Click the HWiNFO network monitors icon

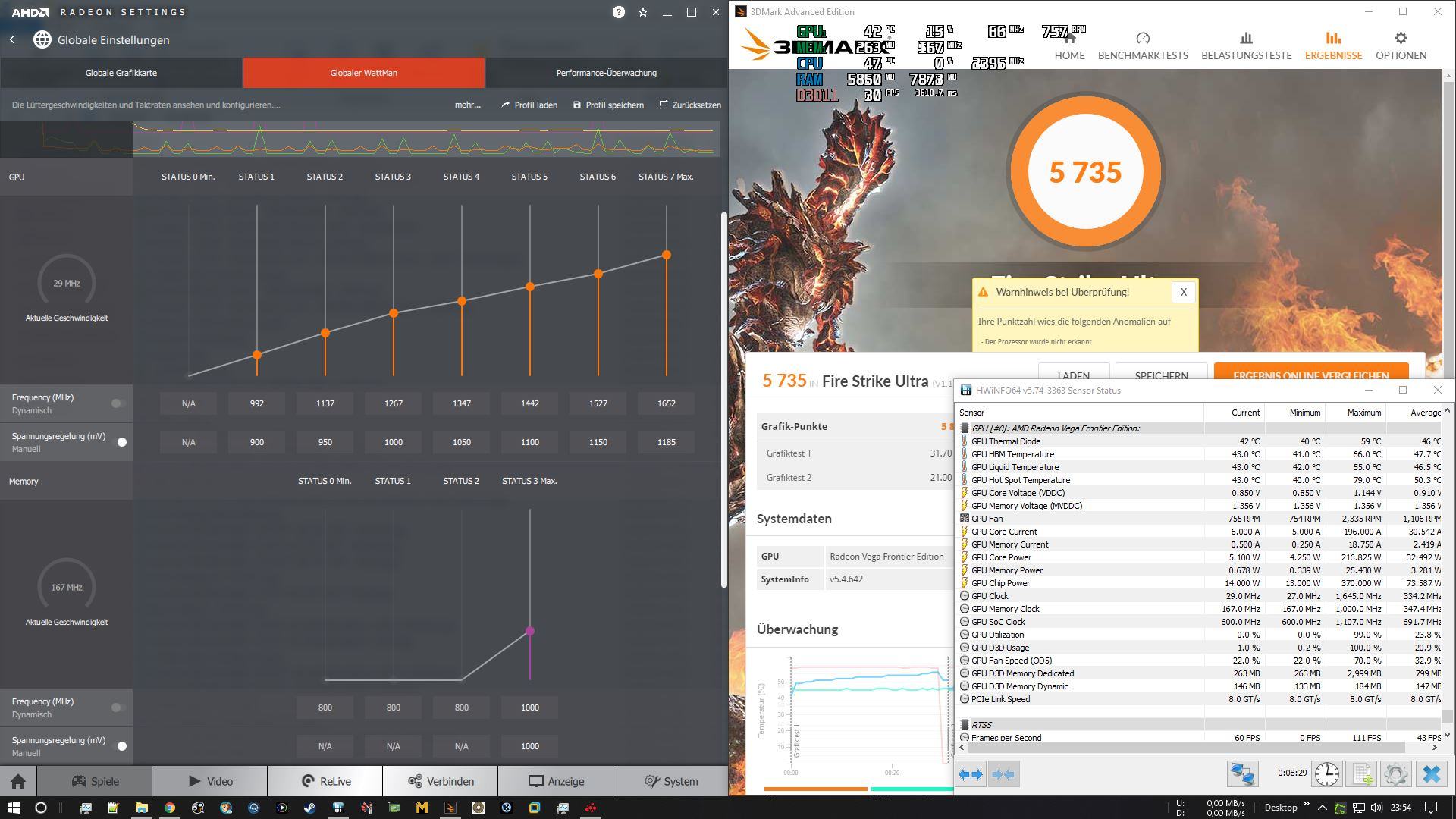[1243, 773]
